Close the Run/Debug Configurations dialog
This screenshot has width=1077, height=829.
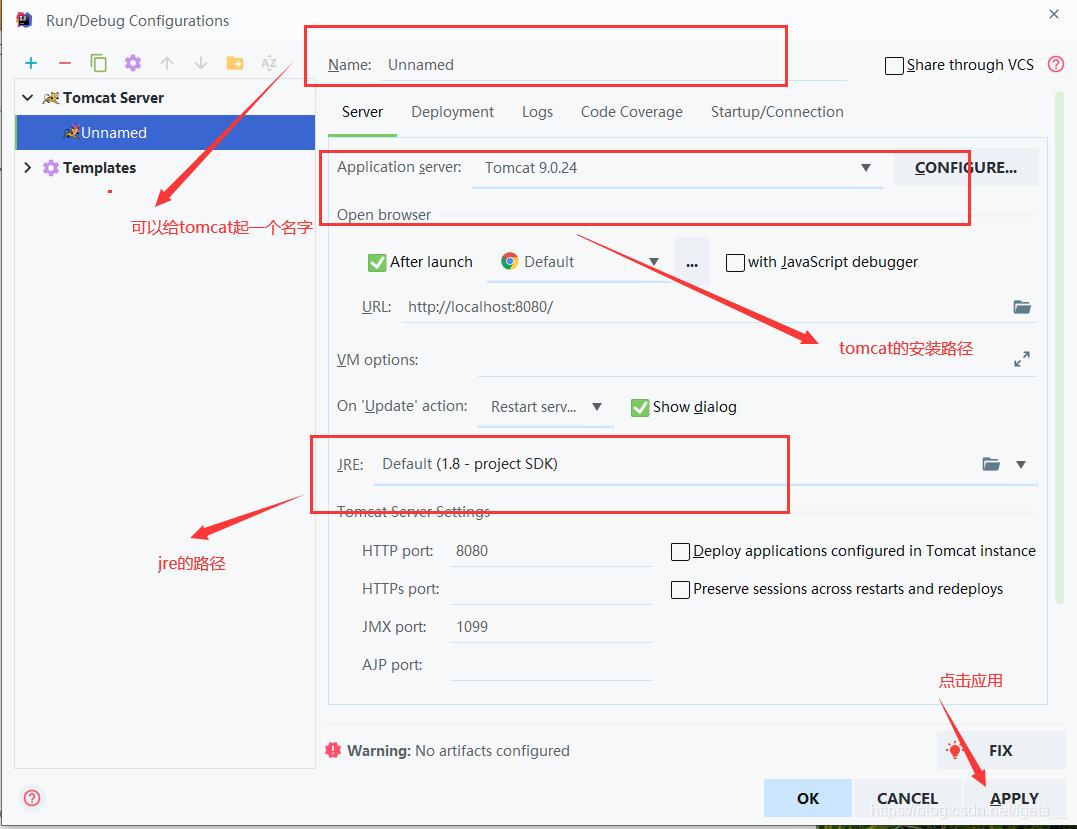(1054, 14)
